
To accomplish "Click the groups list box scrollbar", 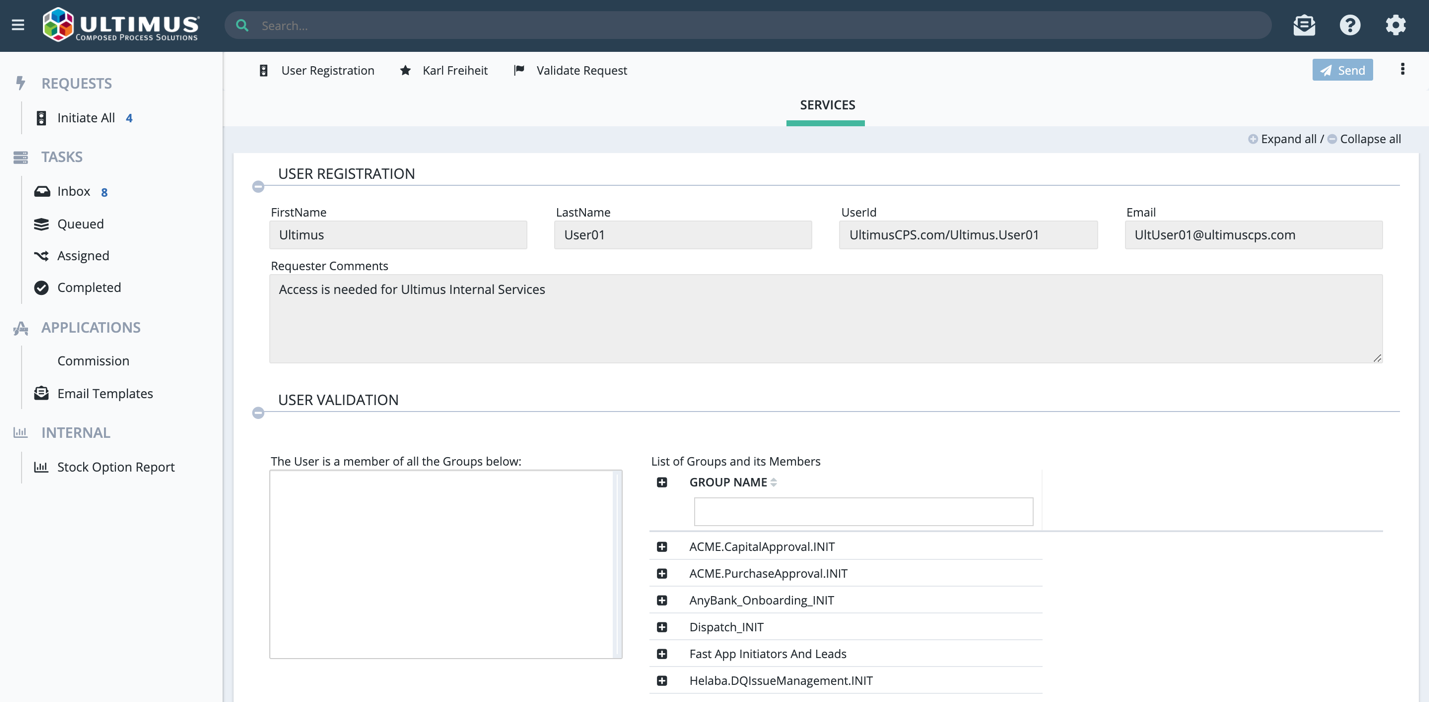I will (x=617, y=565).
